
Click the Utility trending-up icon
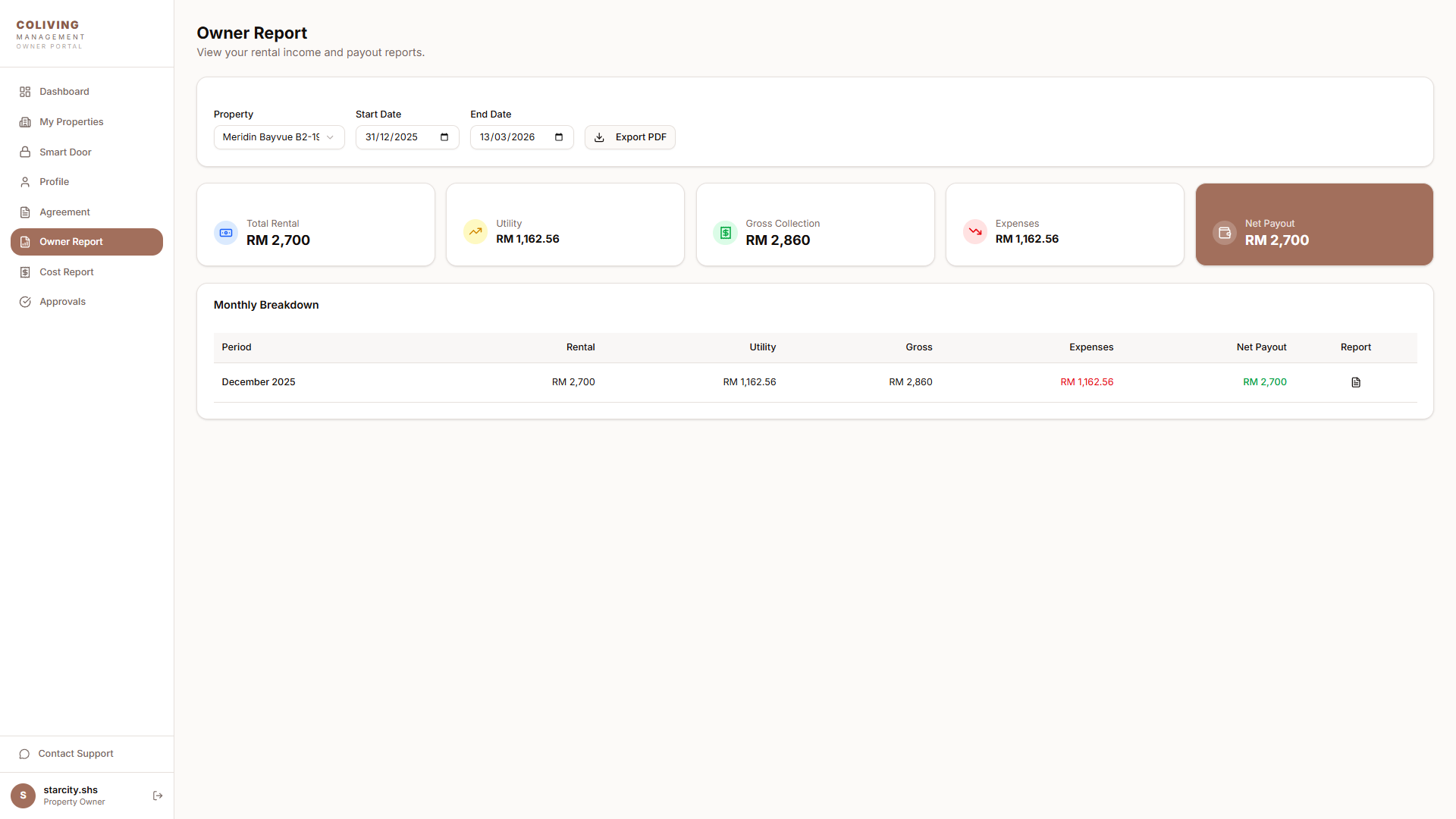475,231
